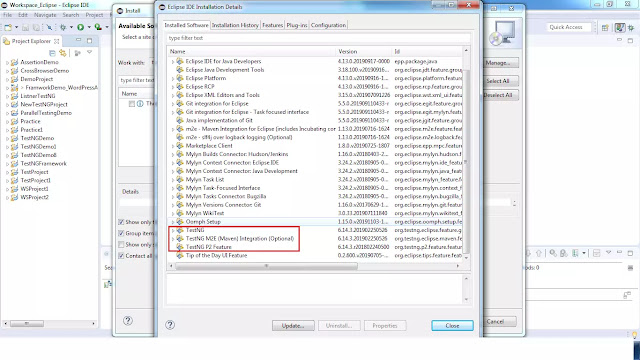Click the Eclipse Platform feature icon
Screen dimensions: 640x360
[x=180, y=78]
